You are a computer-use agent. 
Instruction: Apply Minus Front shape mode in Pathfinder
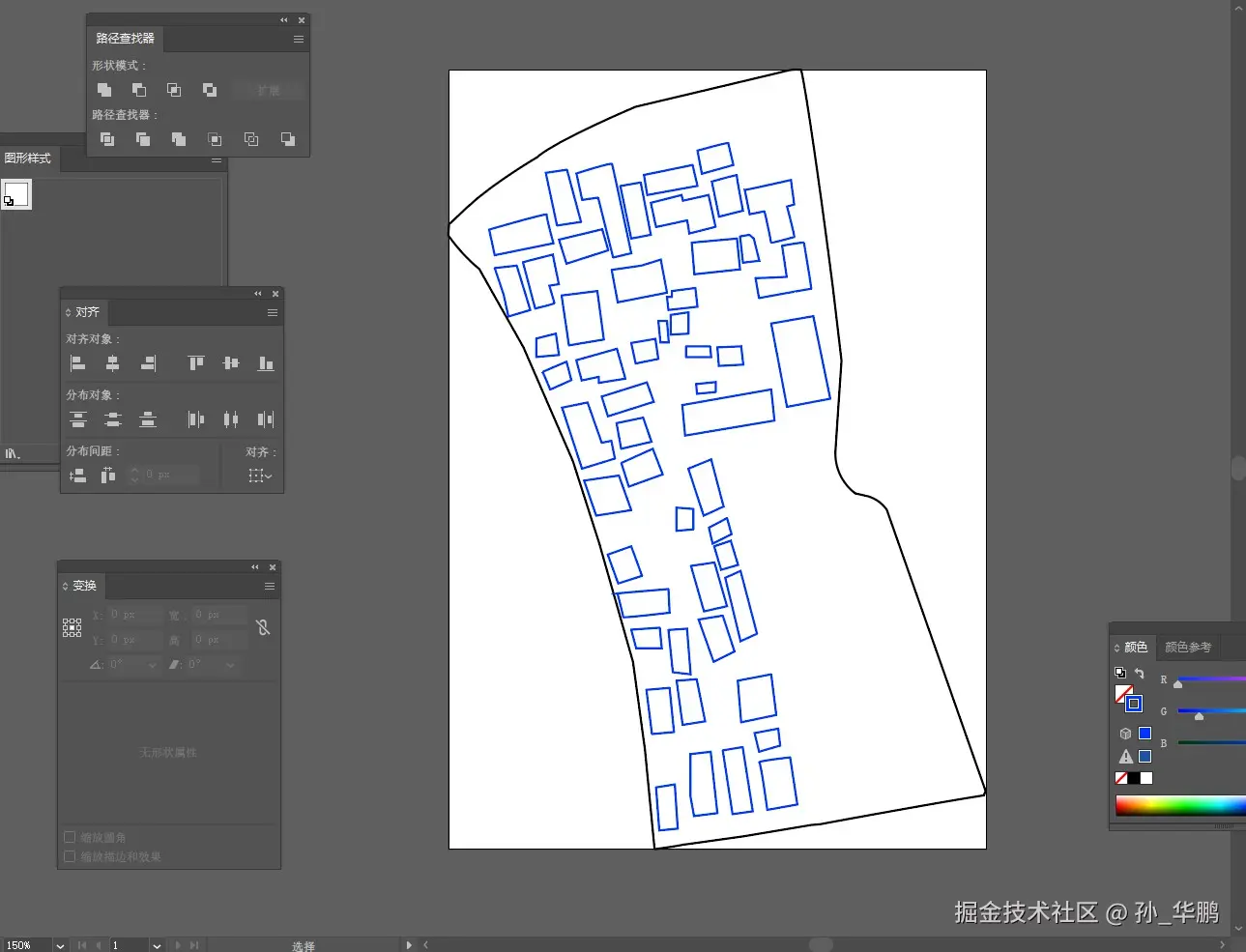[x=139, y=90]
